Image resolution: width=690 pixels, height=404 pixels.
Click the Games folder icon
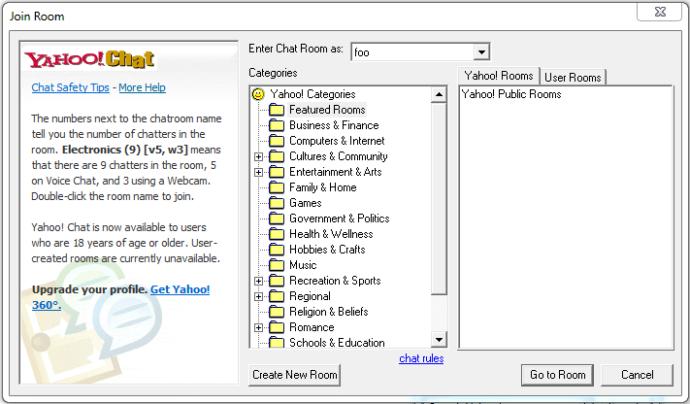tap(276, 203)
